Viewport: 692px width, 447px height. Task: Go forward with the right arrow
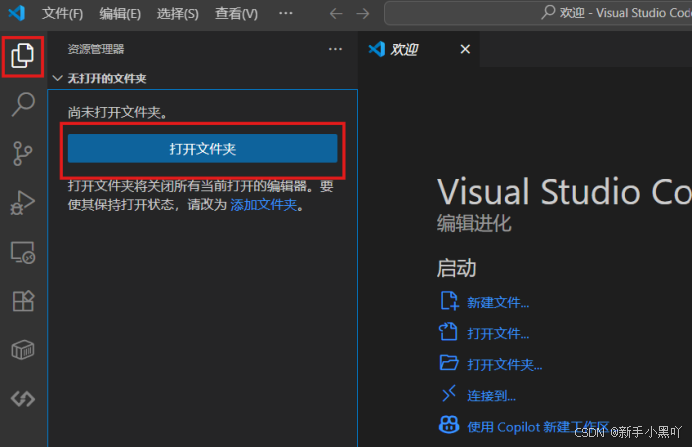click(363, 14)
